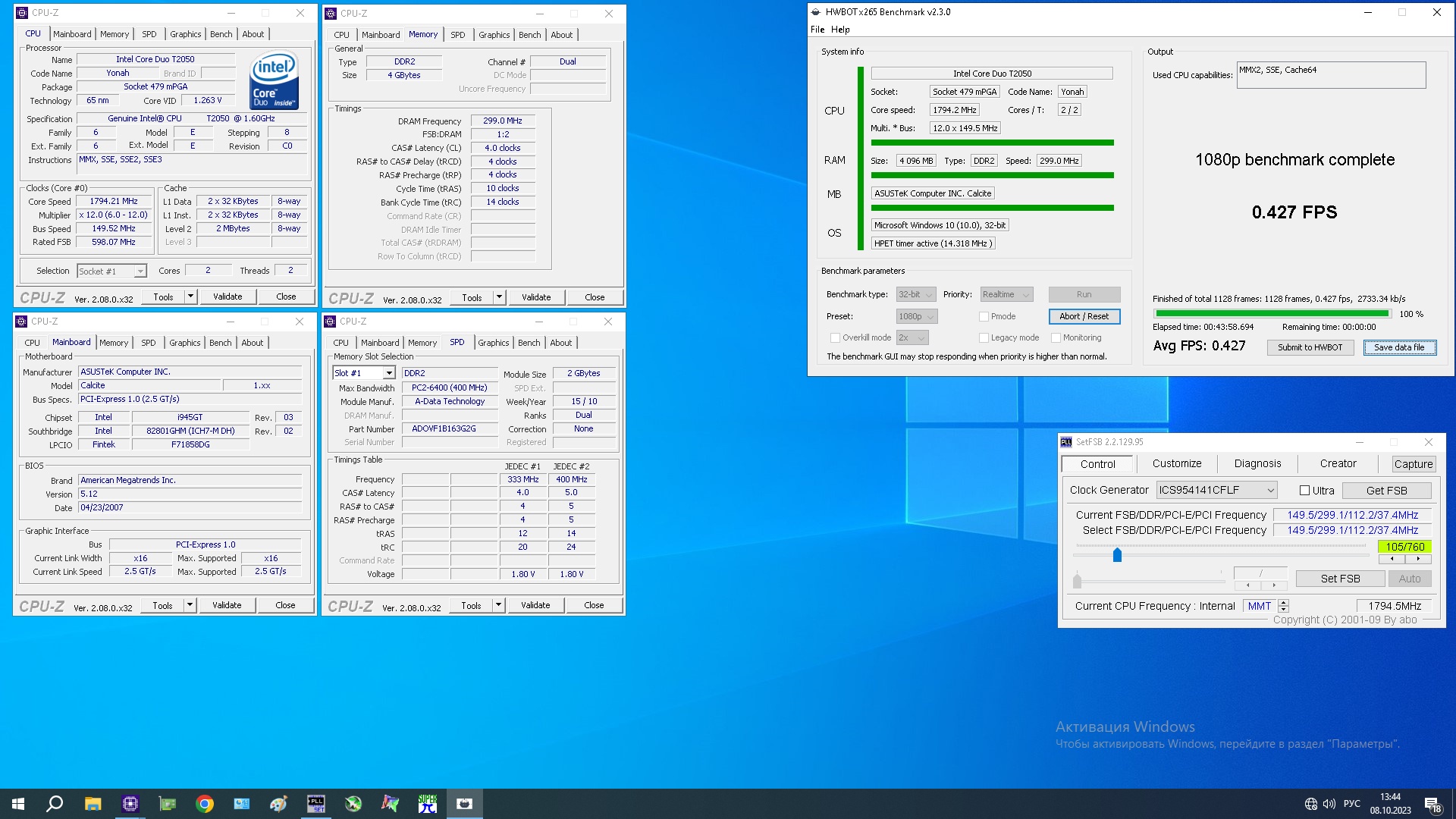Open the blue monitor icon right of Chrome
1456x819 pixels.
point(242,804)
